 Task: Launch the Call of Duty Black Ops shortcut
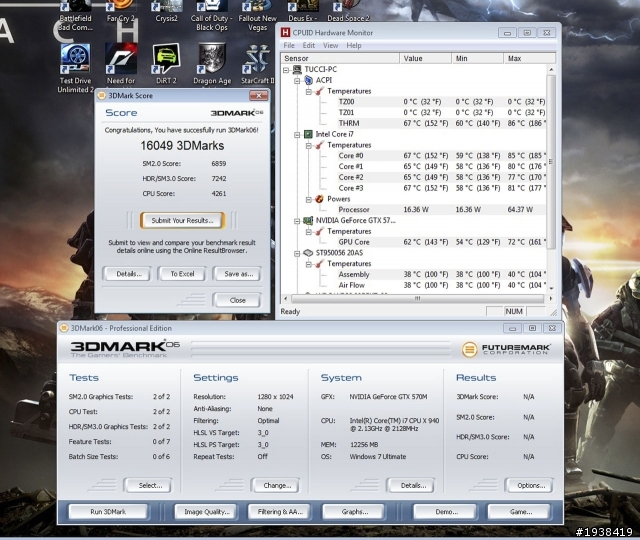click(211, 16)
